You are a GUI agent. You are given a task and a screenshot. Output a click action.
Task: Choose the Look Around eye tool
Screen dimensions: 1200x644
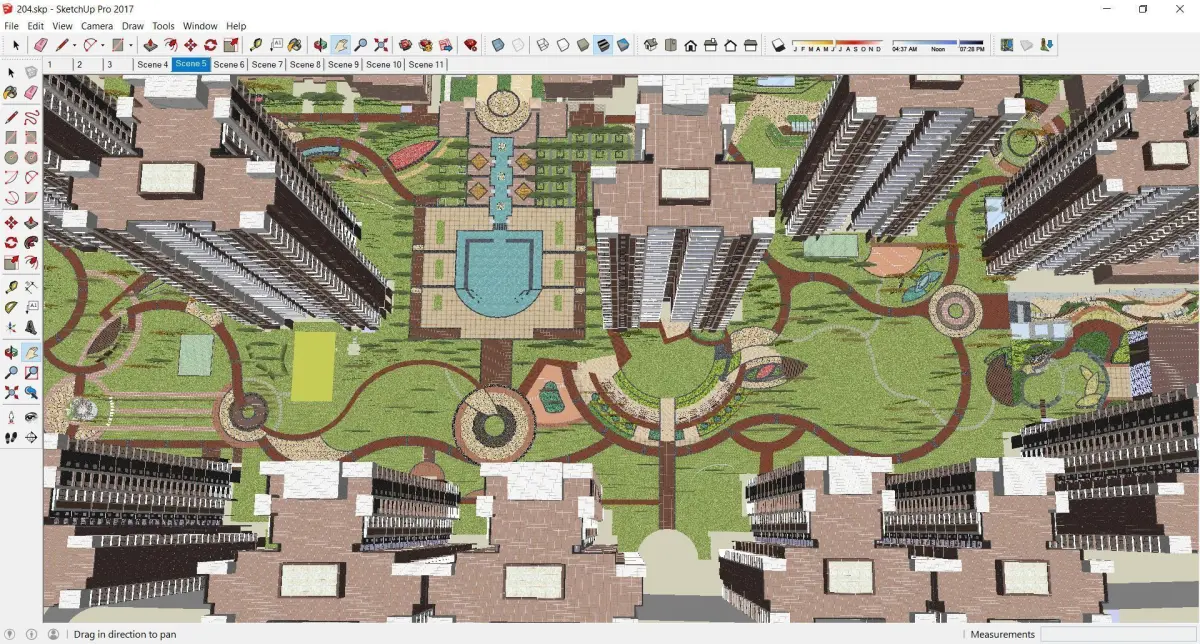pyautogui.click(x=30, y=417)
